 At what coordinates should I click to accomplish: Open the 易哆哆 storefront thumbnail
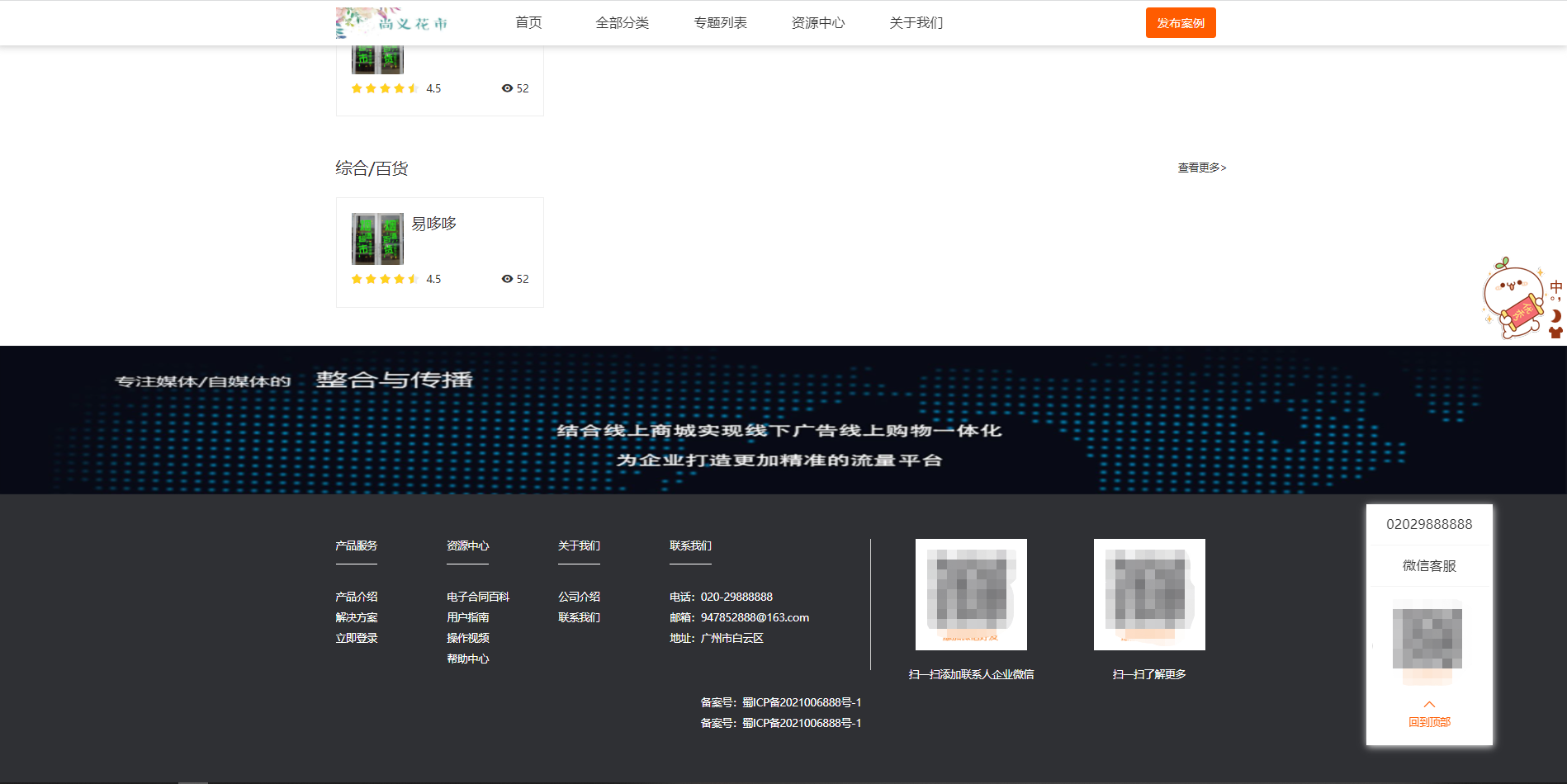(x=377, y=239)
